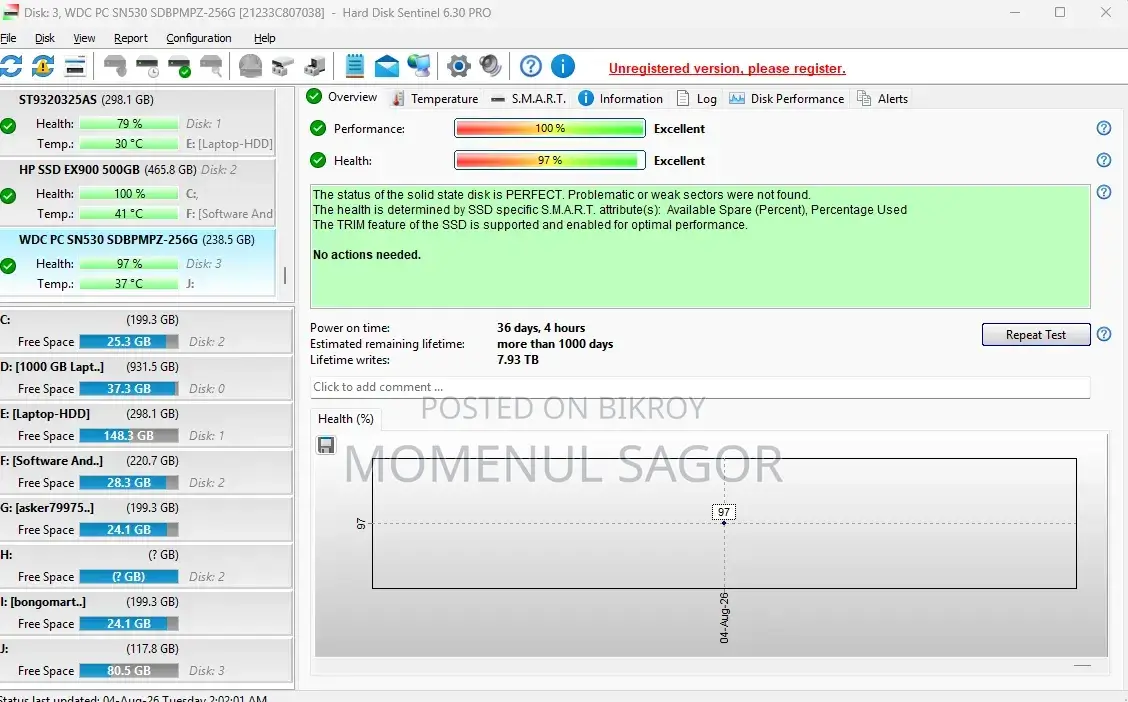Click 'Unregistered version, please register' link
This screenshot has height=702, width=1128.
click(x=727, y=68)
